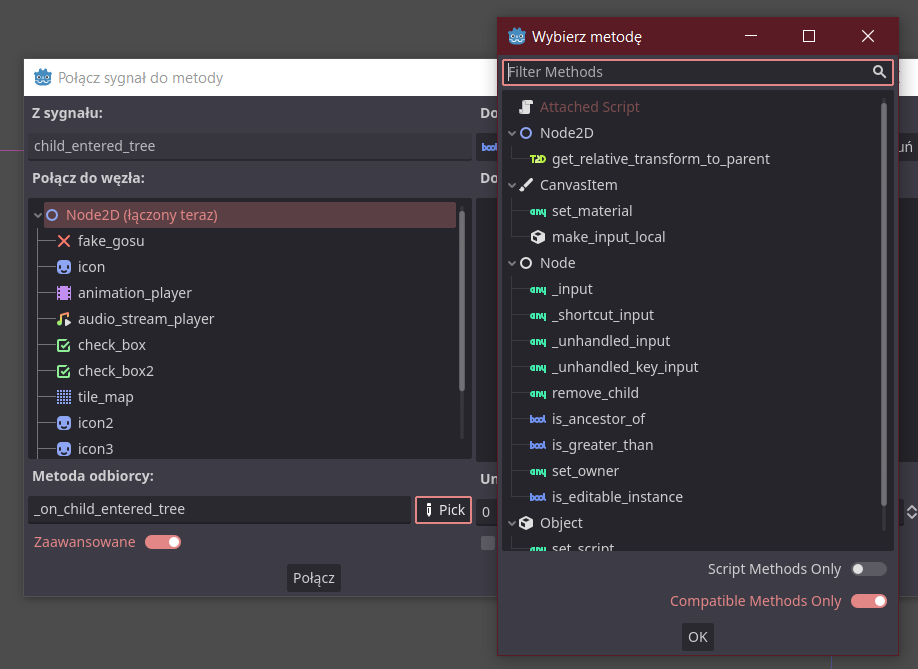Click the T2D icon beside get_relative_transform_to_parent
Image resolution: width=918 pixels, height=669 pixels.
[x=537, y=159]
